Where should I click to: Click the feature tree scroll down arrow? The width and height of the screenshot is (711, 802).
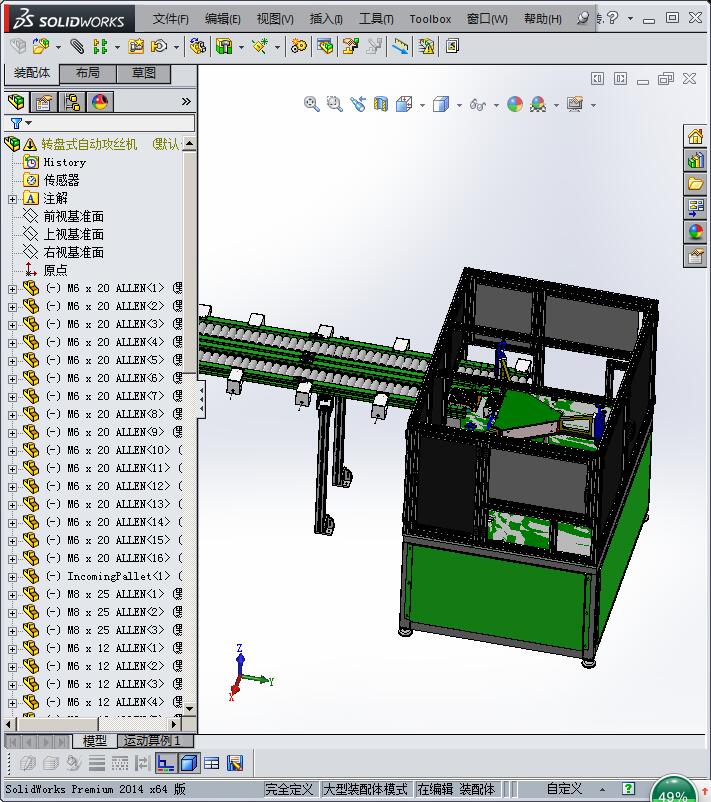pyautogui.click(x=189, y=709)
